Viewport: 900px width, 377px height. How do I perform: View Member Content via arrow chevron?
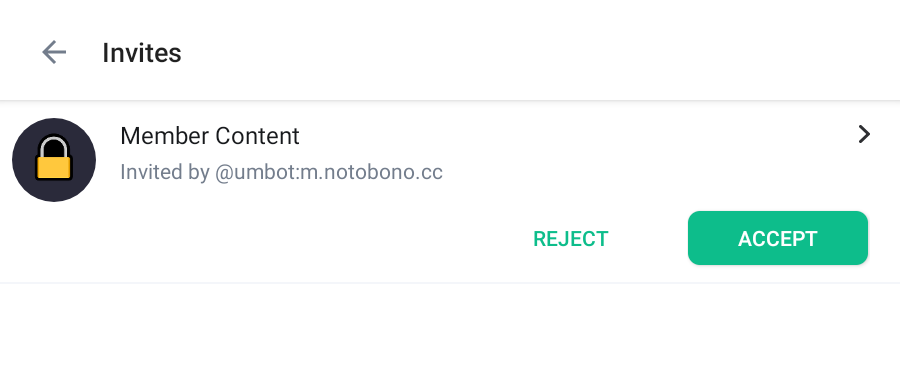[864, 134]
